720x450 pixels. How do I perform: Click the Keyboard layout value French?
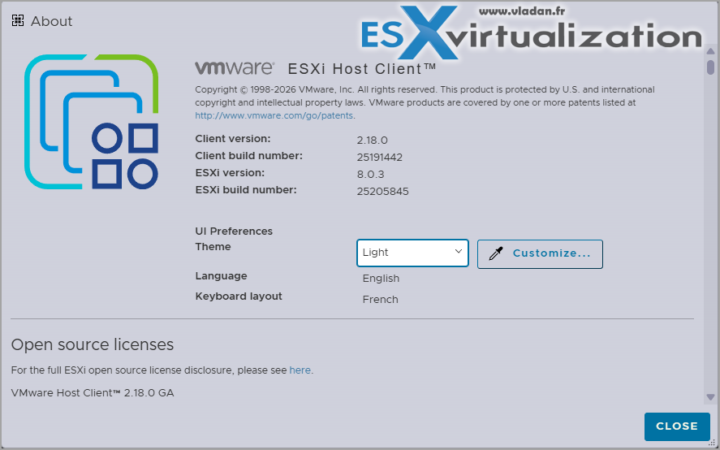[x=380, y=299]
